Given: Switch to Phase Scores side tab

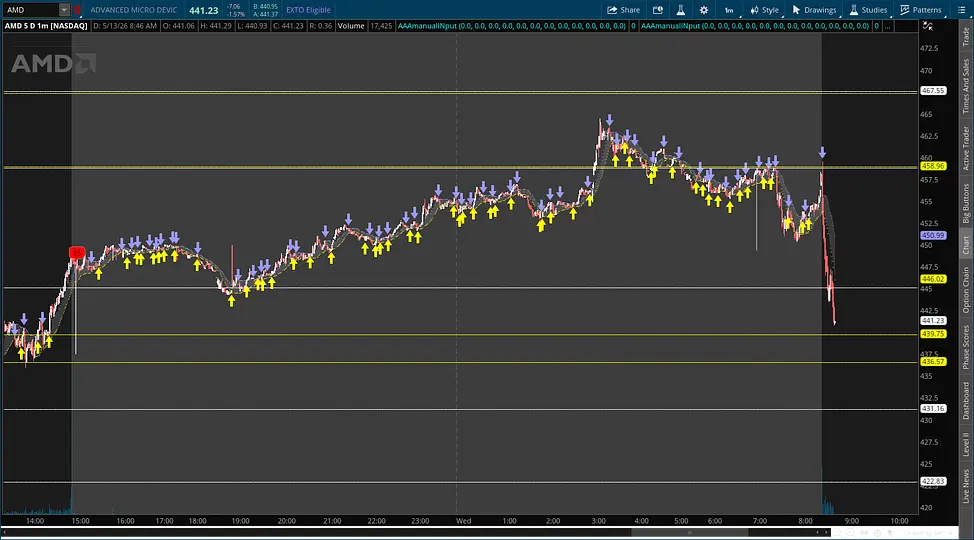Looking at the screenshot, I should (966, 347).
